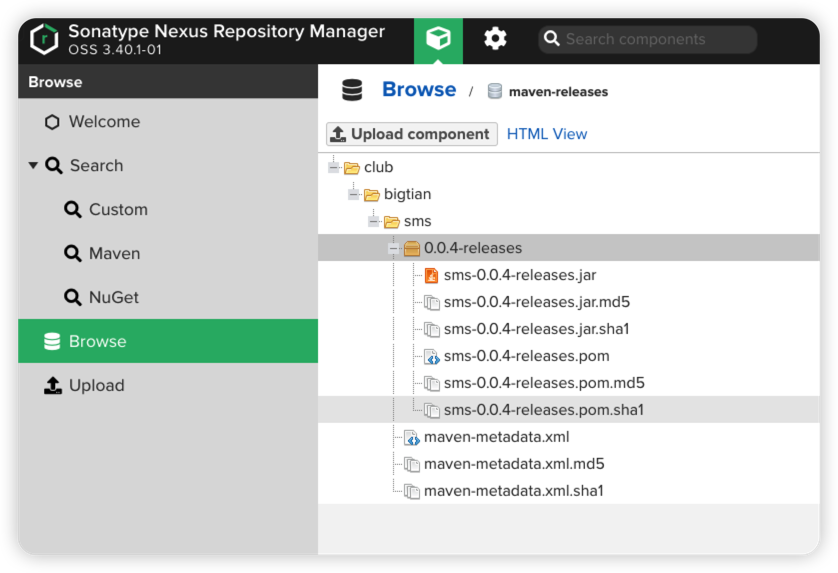Select the club tree row
Image resolution: width=838 pixels, height=573 pixels.
coord(569,167)
